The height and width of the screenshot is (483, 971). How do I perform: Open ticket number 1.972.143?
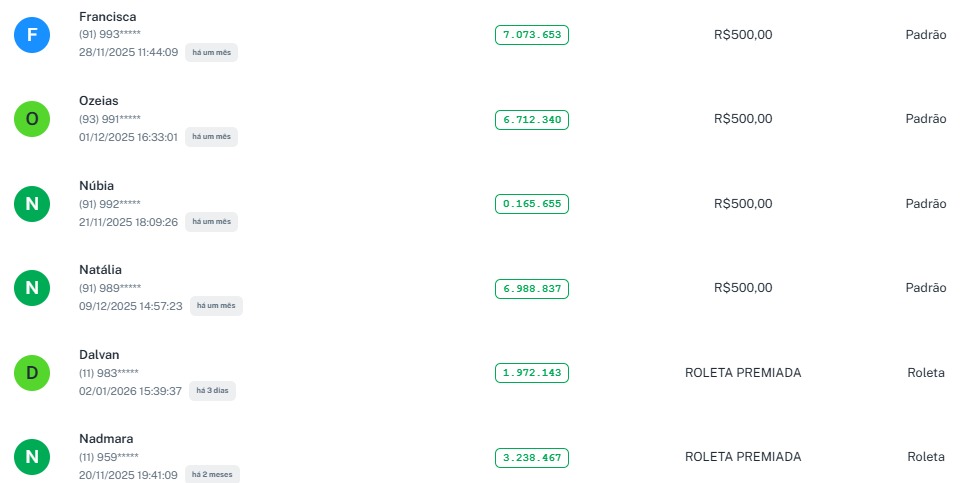click(531, 373)
